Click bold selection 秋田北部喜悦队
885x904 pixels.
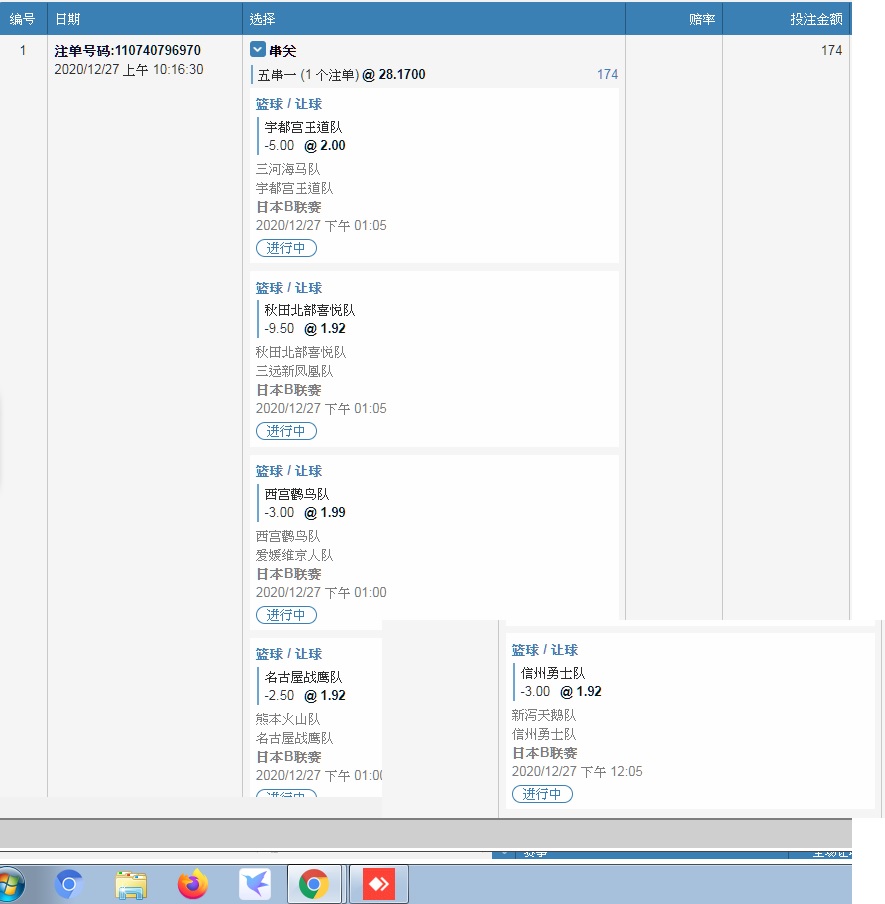tap(310, 310)
